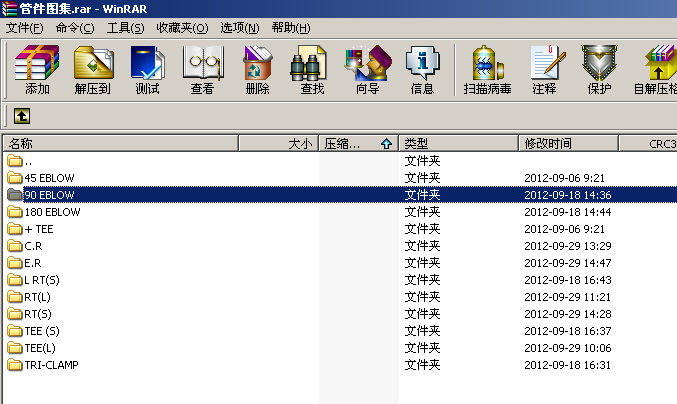This screenshot has width=677, height=404.
Task: Sort by Packed (压缩...) column header
Action: tap(359, 143)
